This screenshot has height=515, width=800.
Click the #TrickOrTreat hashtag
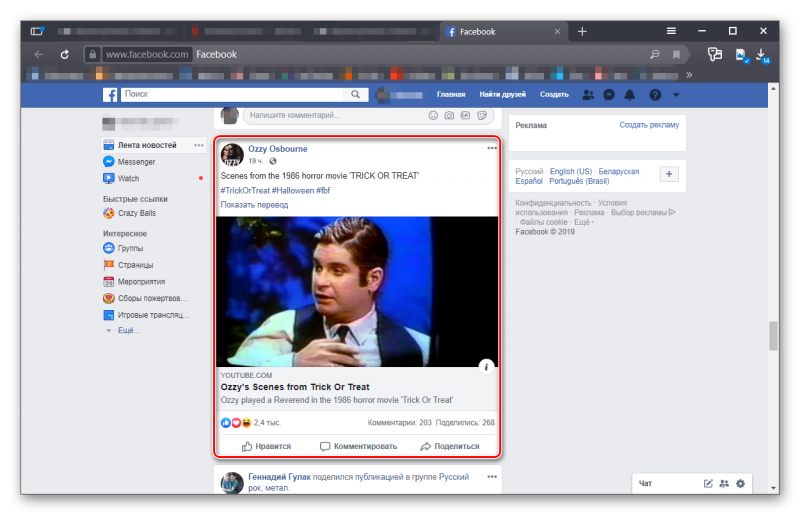pyautogui.click(x=245, y=190)
